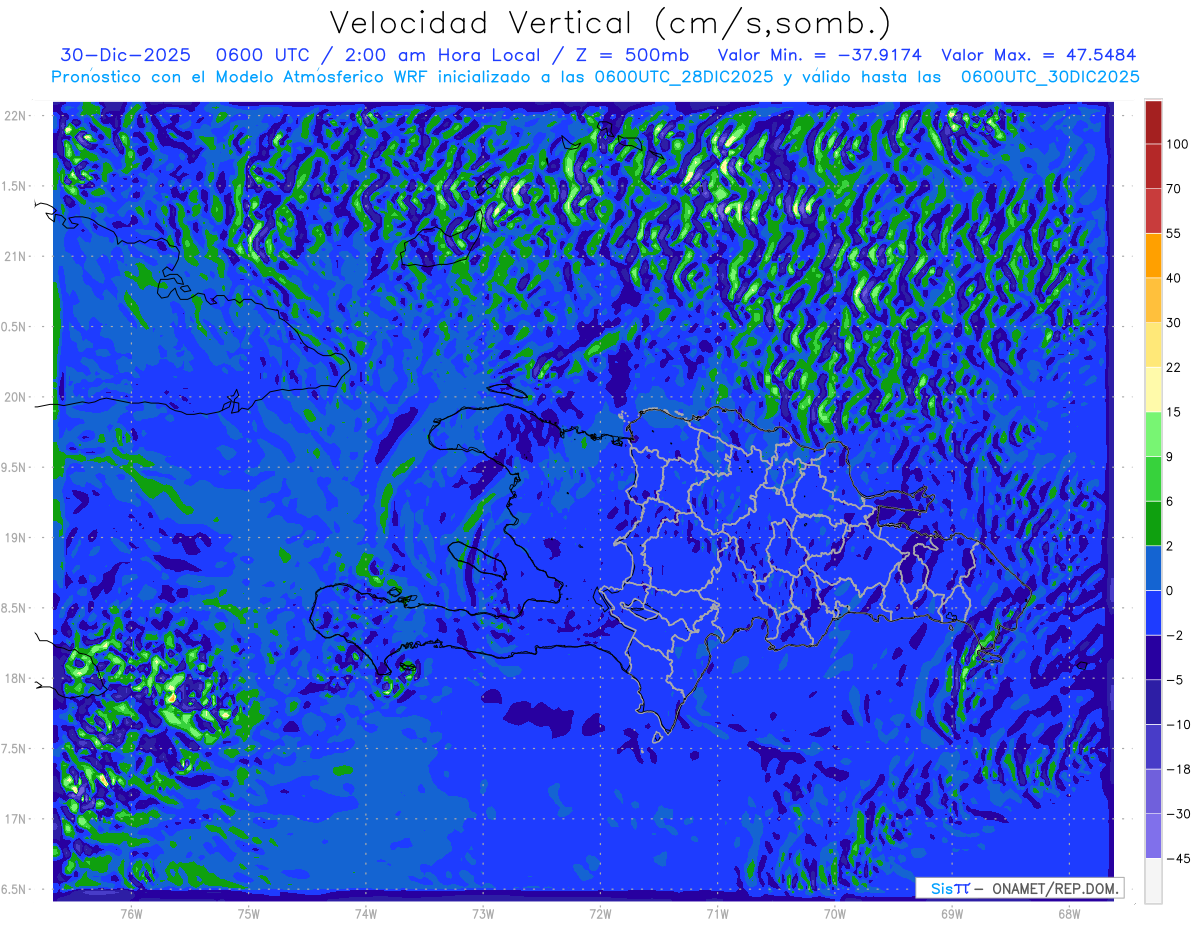The width and height of the screenshot is (1200, 927).
Task: Click the colorbar value '-18'
Action: click(x=1177, y=769)
